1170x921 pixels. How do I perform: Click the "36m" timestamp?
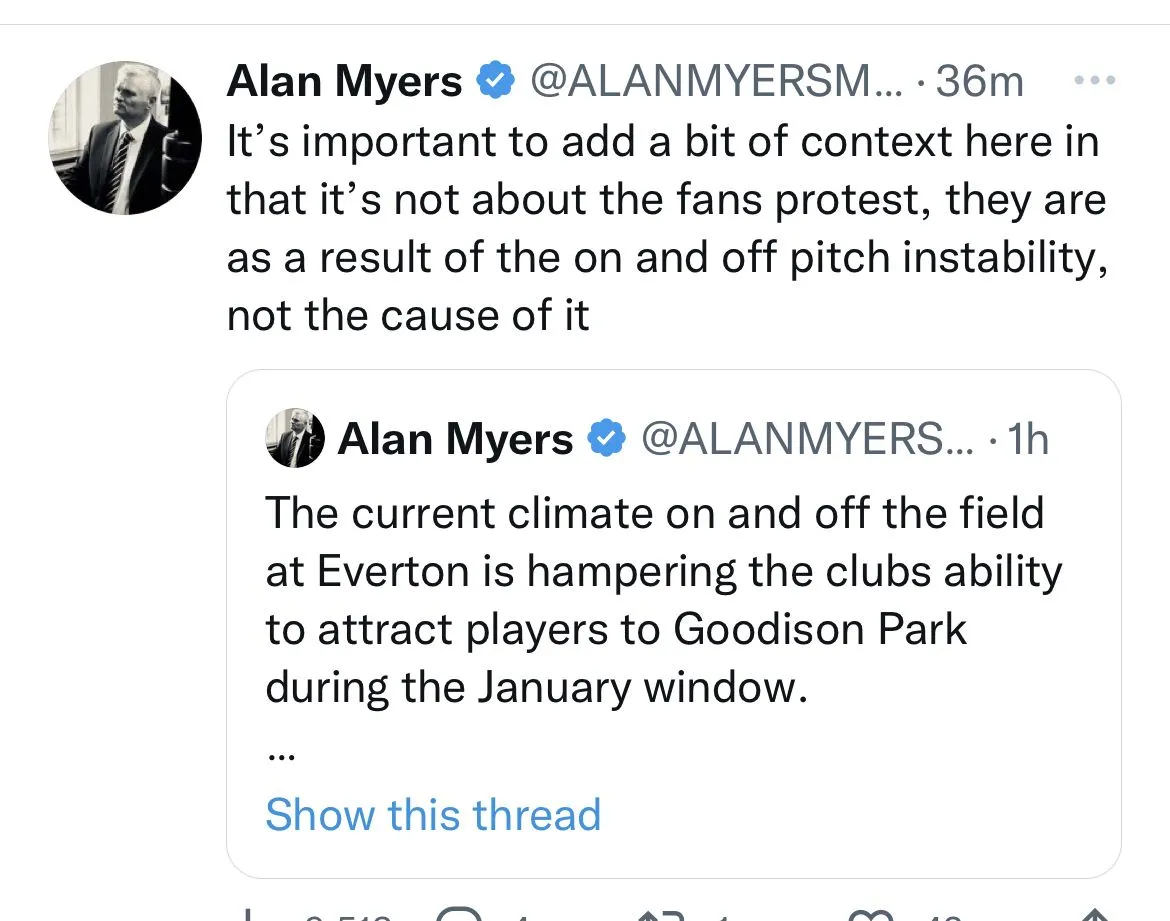(x=980, y=80)
